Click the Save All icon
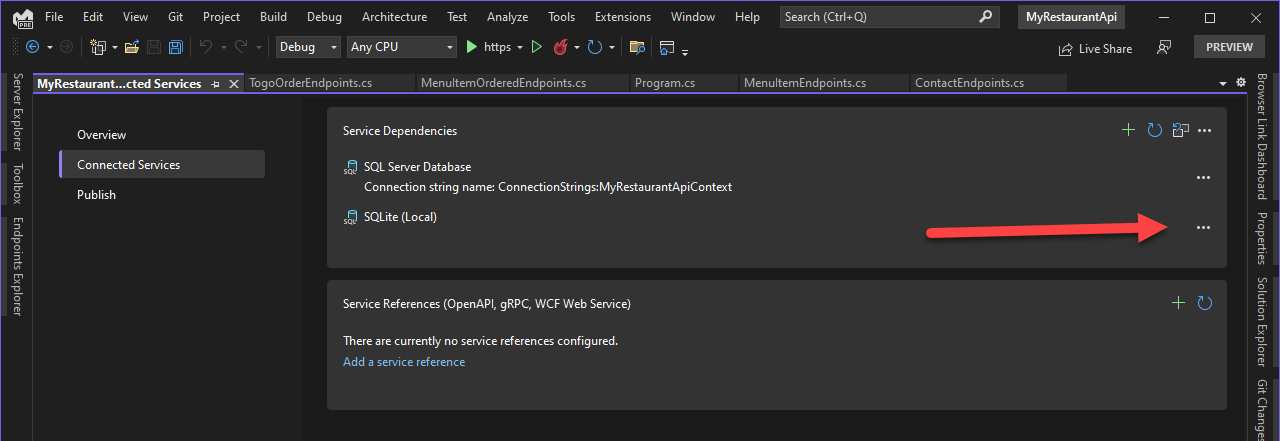 pyautogui.click(x=175, y=47)
